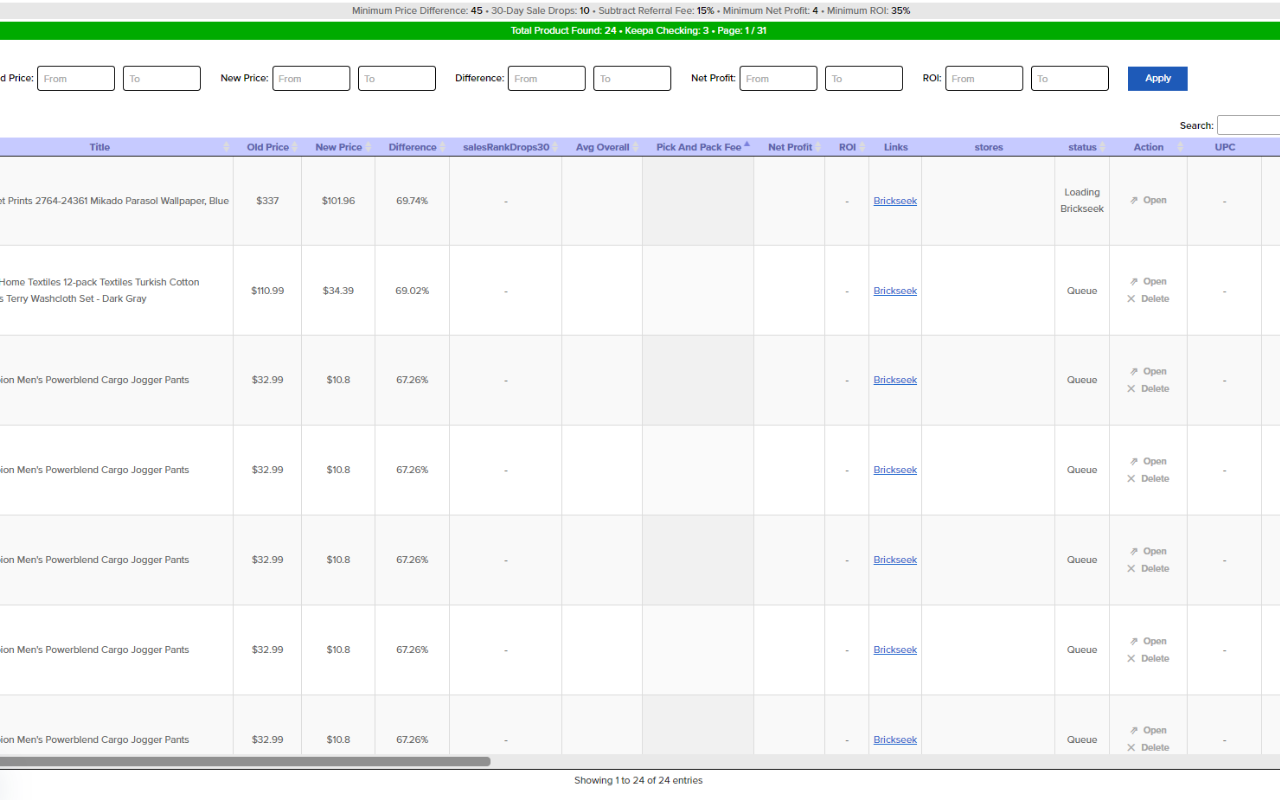Select the Turkish Cotton Washcloth Set title
This screenshot has height=800, width=1280.
[100, 290]
